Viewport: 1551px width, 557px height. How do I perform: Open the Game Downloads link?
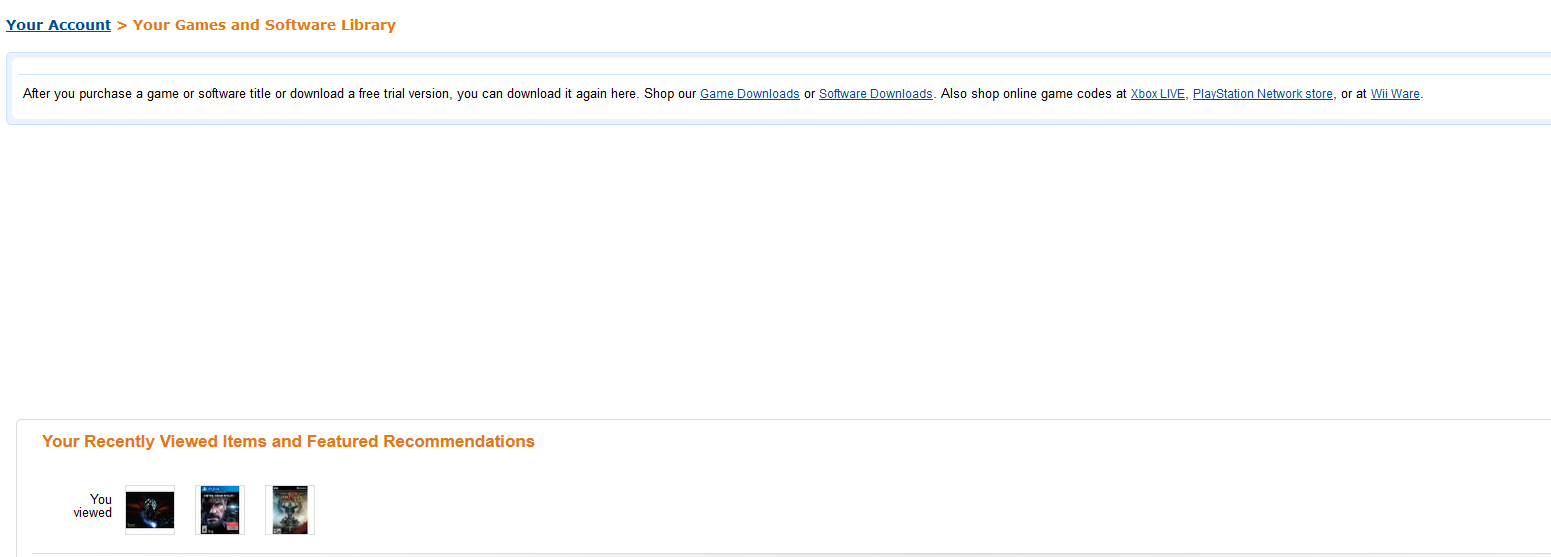(750, 94)
